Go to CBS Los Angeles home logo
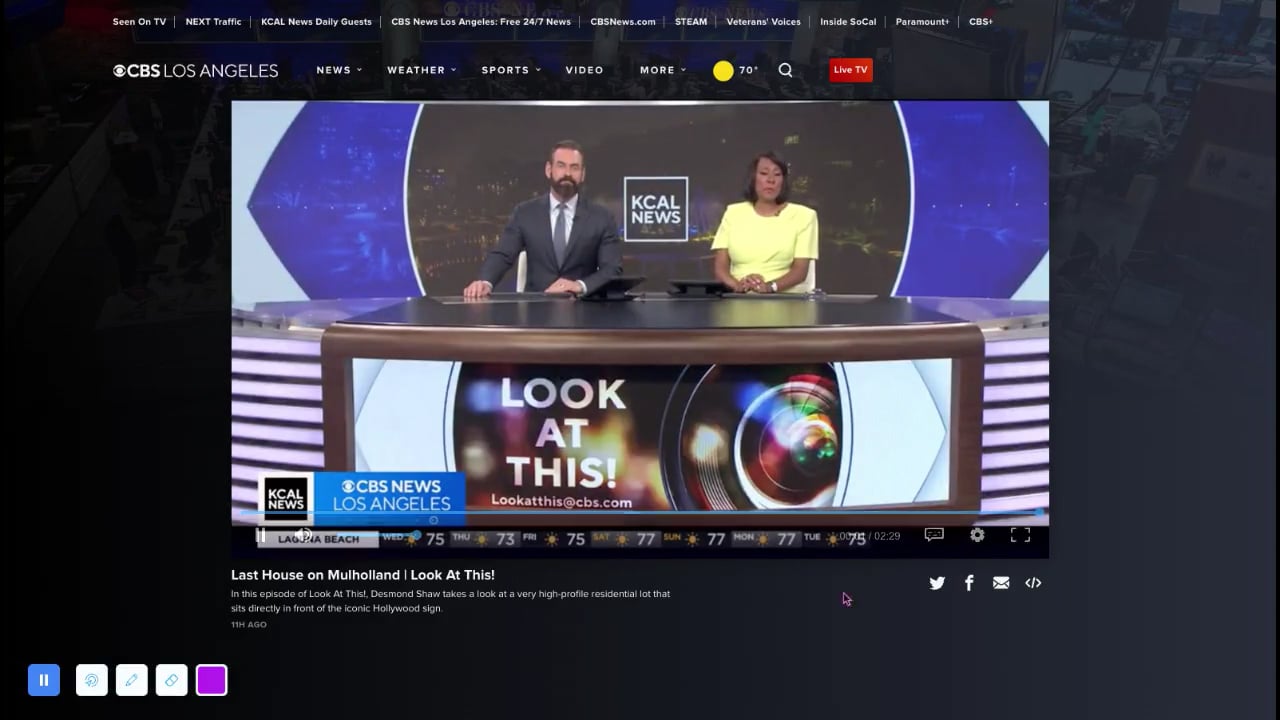The height and width of the screenshot is (720, 1280). [195, 71]
